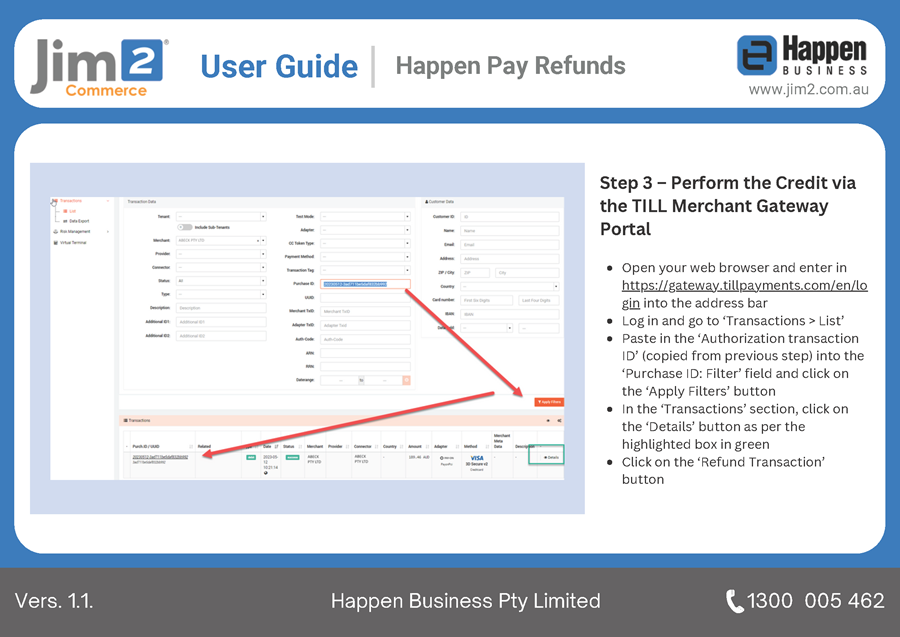Open the Tenant dropdown
Viewport: 900px width, 637px height.
click(221, 217)
